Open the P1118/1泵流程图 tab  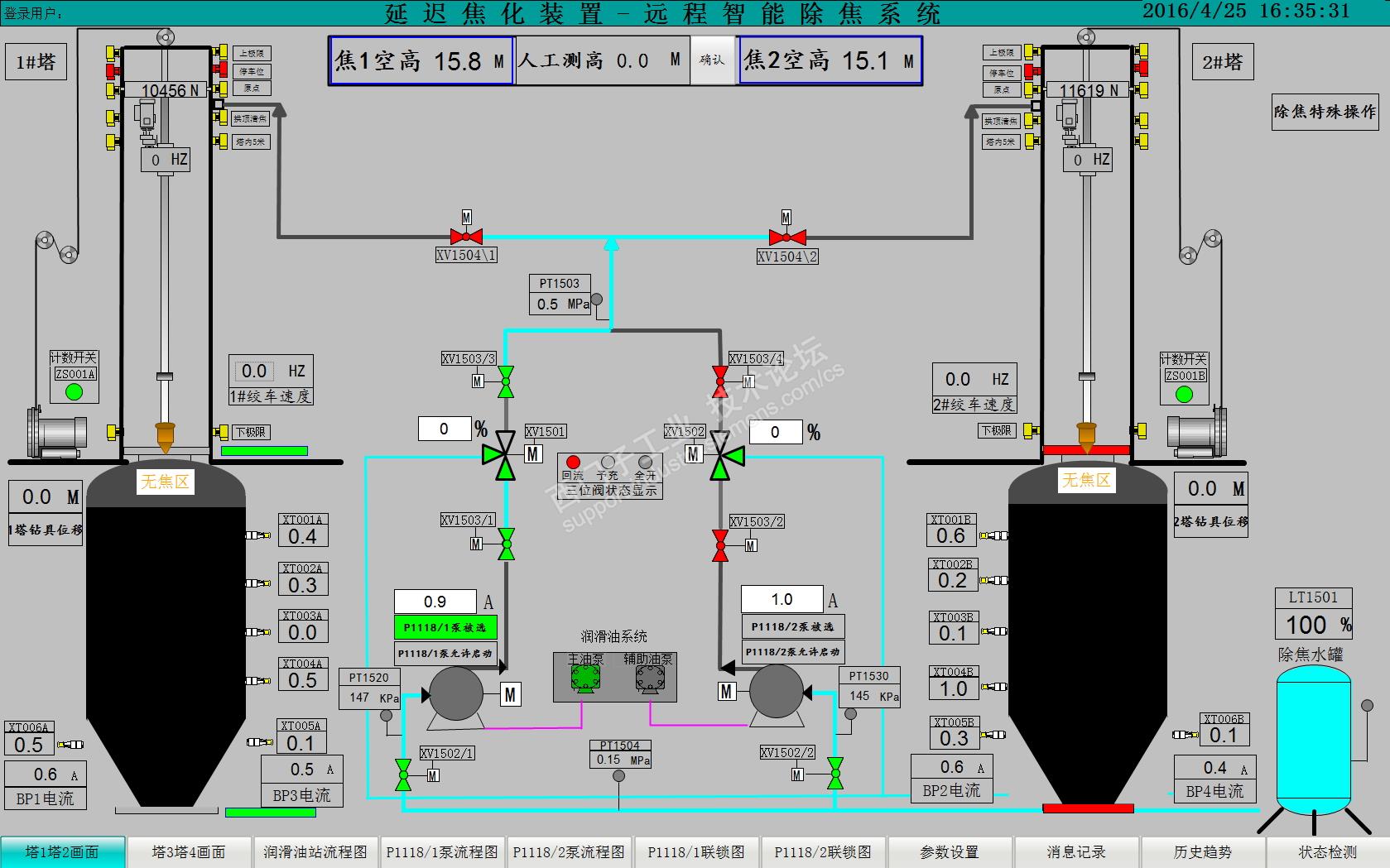click(442, 852)
